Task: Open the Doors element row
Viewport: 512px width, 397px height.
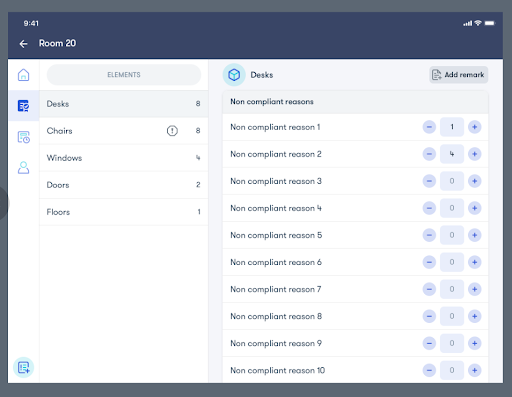Action: [124, 185]
